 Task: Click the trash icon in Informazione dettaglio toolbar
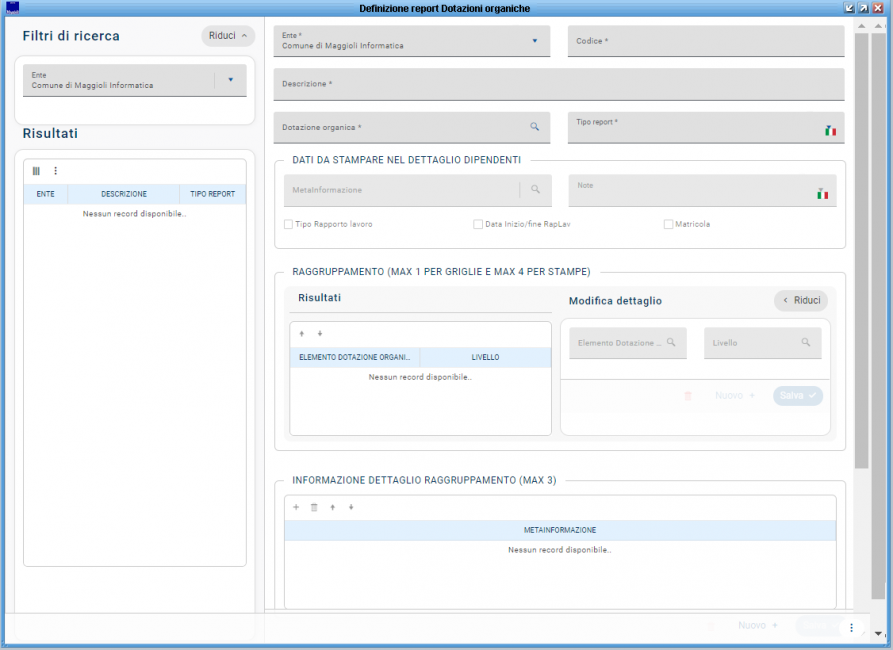coord(314,507)
